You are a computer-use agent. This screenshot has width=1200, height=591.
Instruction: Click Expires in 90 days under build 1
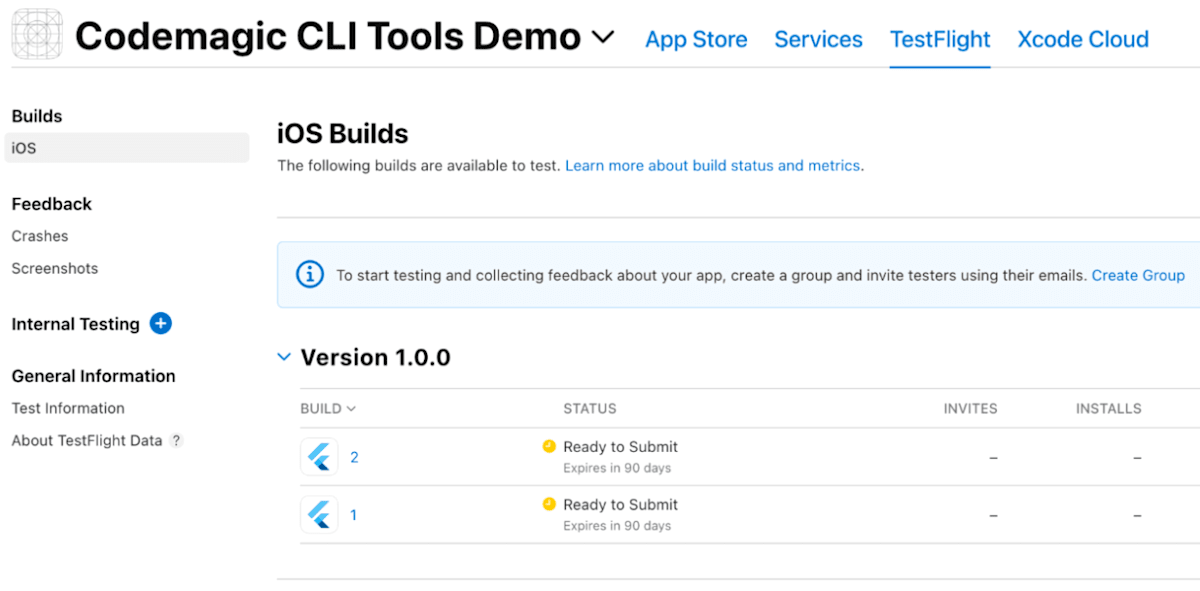coord(617,526)
